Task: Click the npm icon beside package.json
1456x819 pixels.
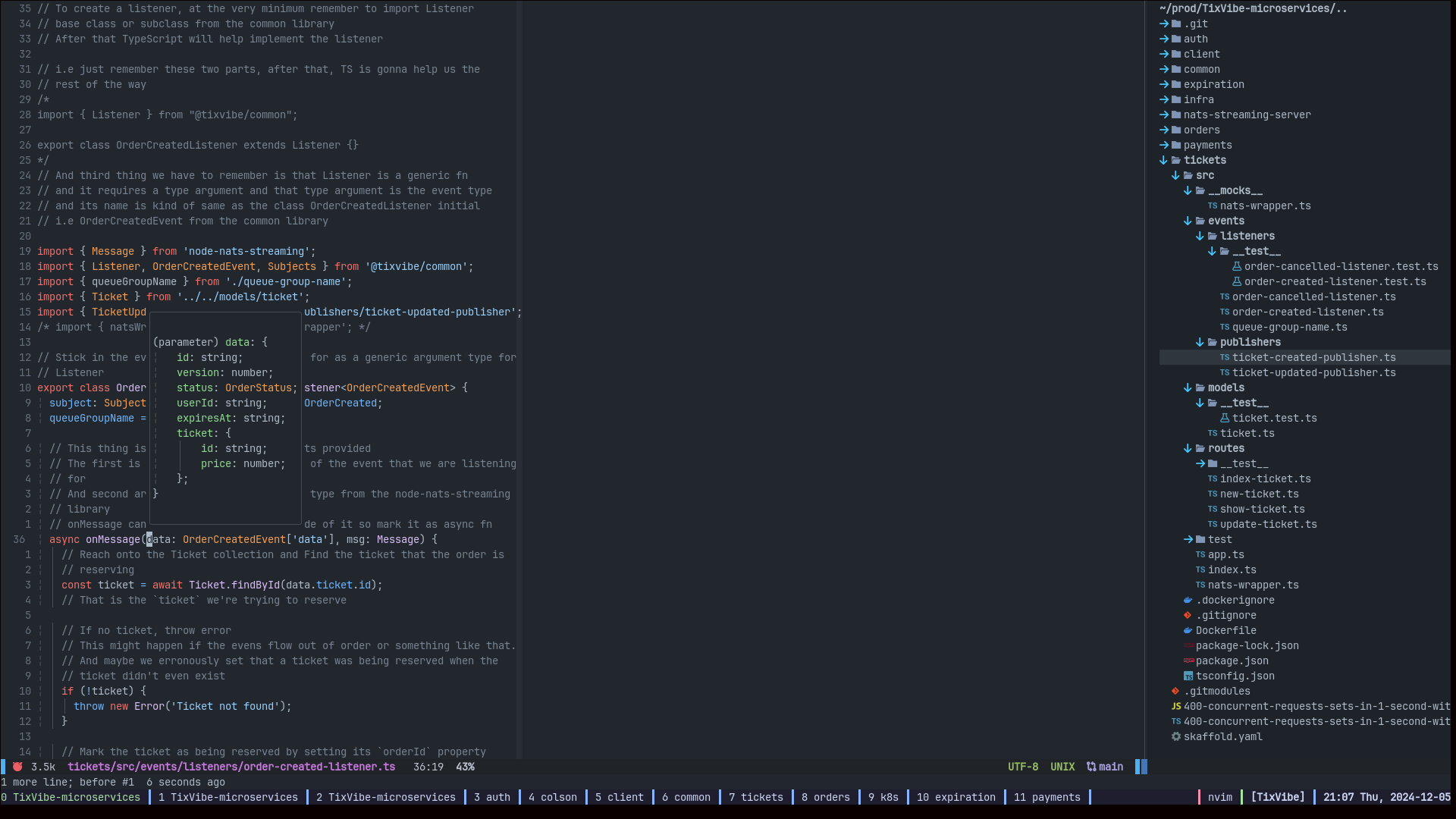Action: pos(1188,661)
